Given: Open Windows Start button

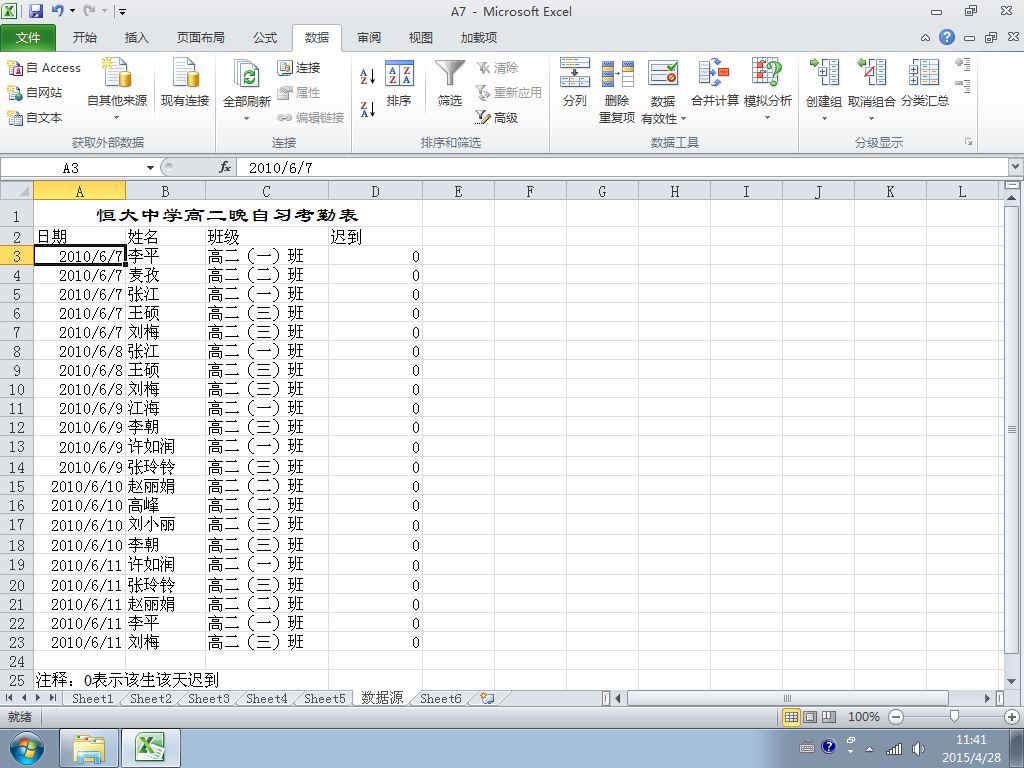Looking at the screenshot, I should 26,748.
